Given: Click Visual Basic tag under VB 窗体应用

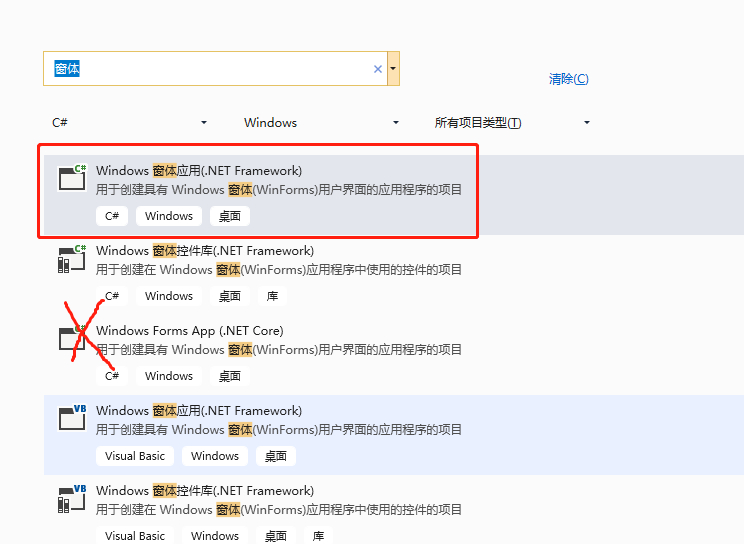Looking at the screenshot, I should point(135,456).
